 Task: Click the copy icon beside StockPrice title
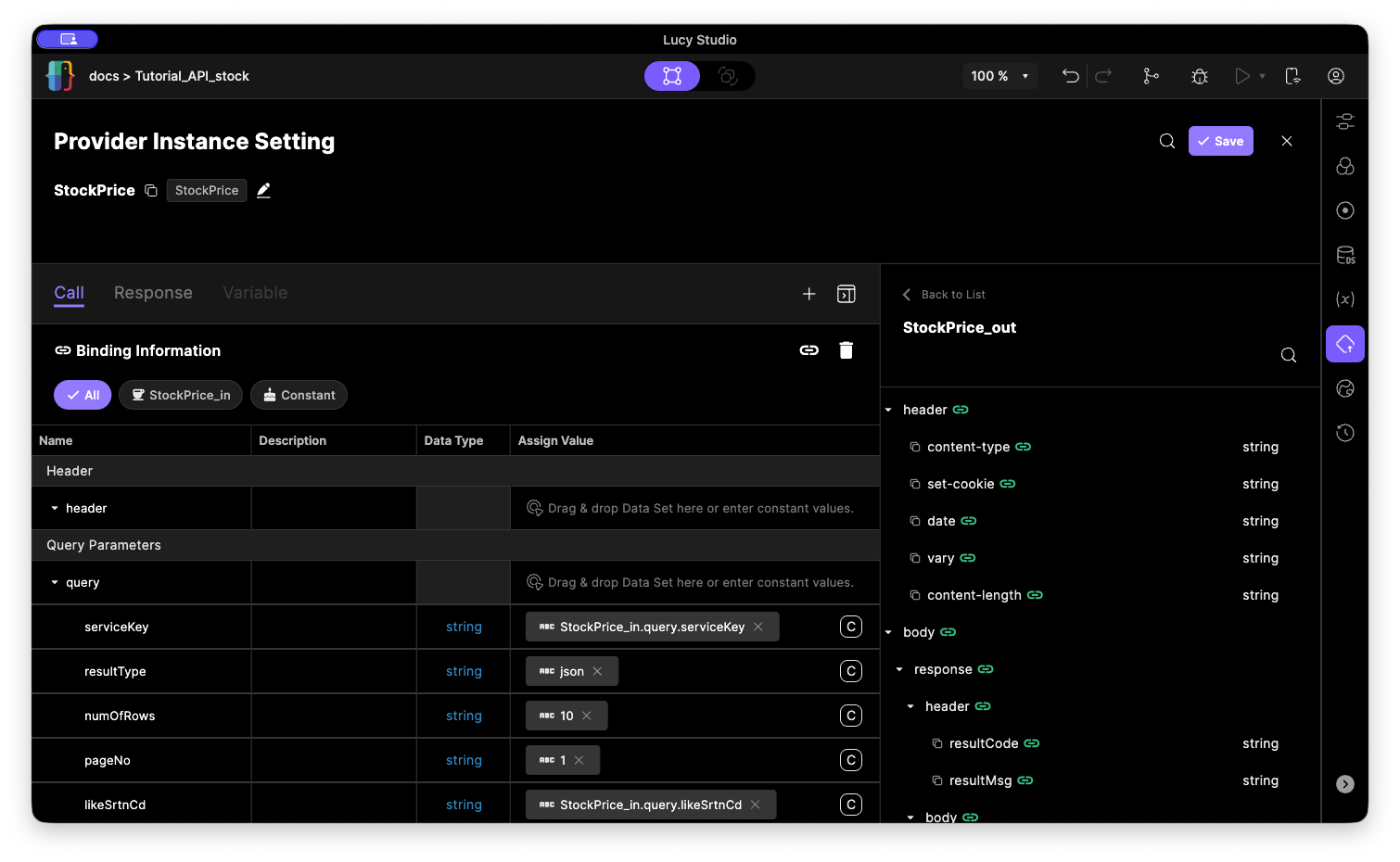point(151,190)
